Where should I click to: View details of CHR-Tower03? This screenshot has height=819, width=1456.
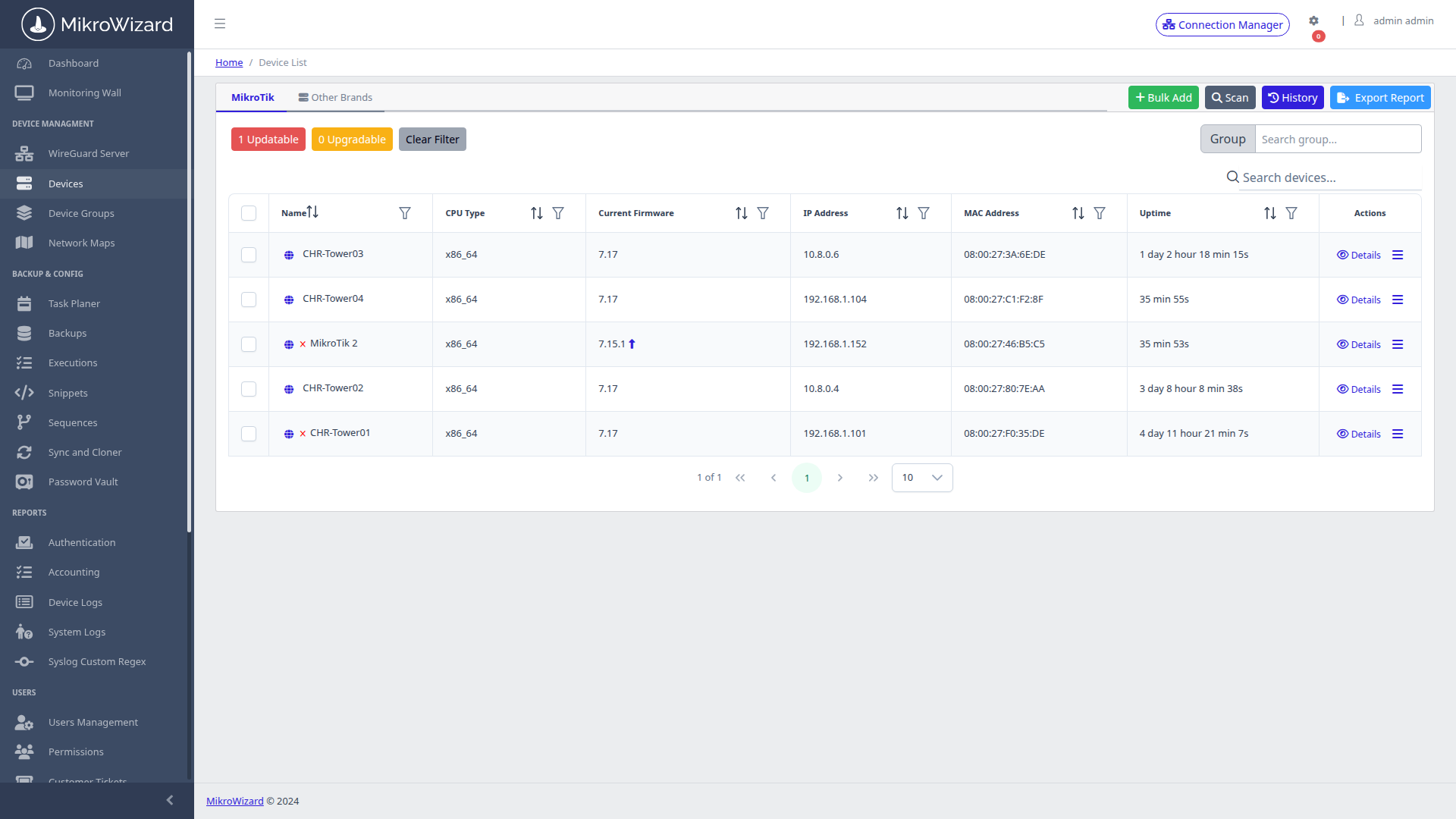pos(1358,255)
